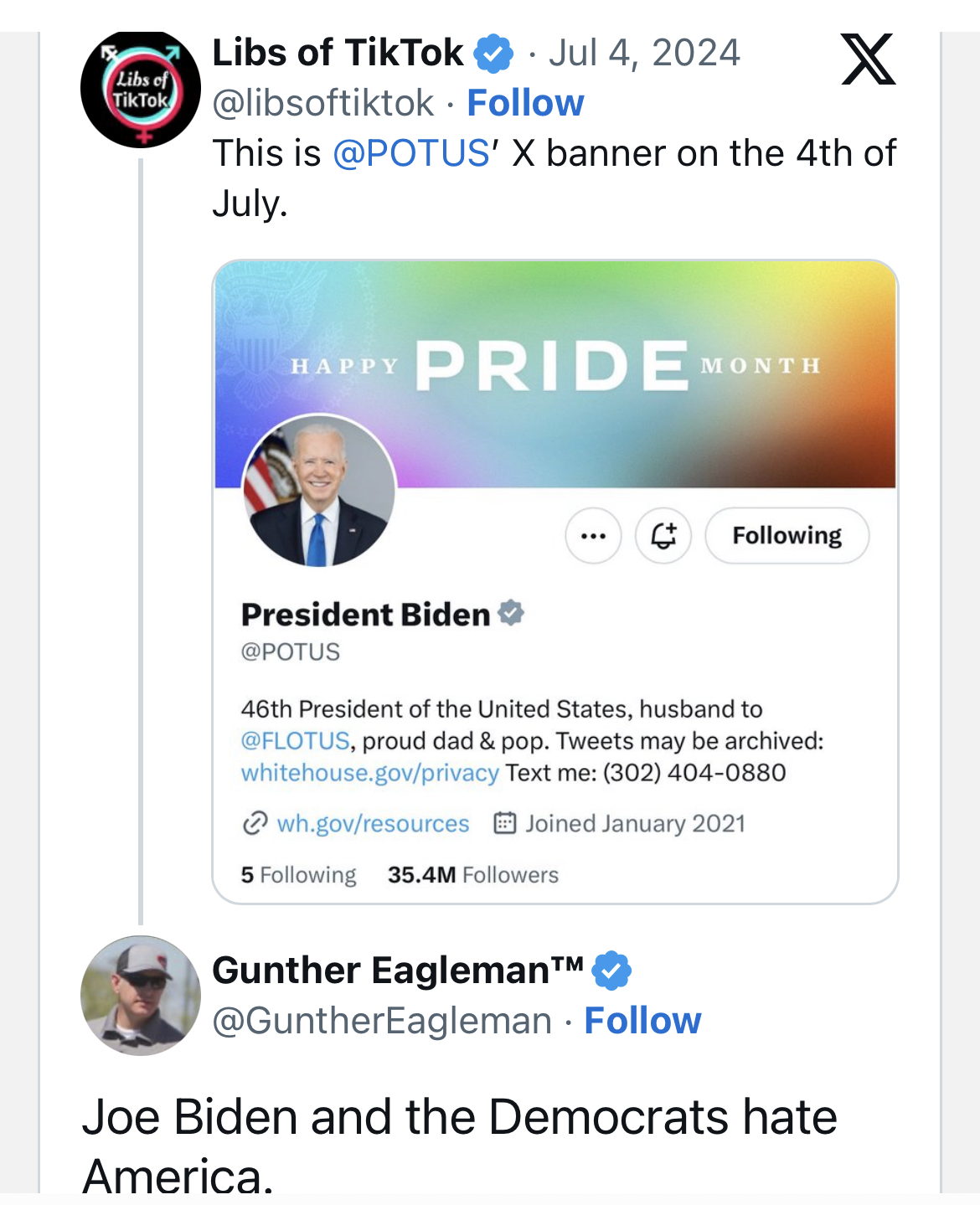980x1205 pixels.
Task: View the 35.4M Followers list
Action: click(472, 875)
